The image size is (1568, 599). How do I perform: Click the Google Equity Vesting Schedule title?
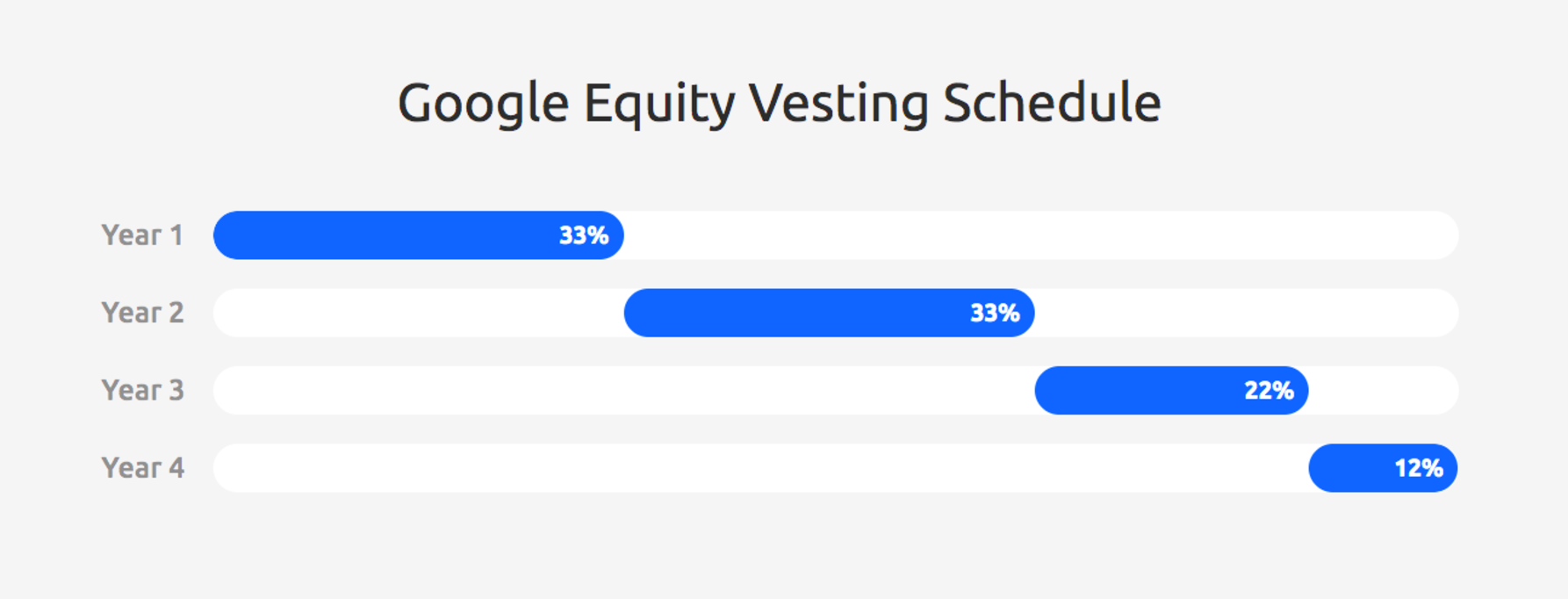tap(780, 105)
